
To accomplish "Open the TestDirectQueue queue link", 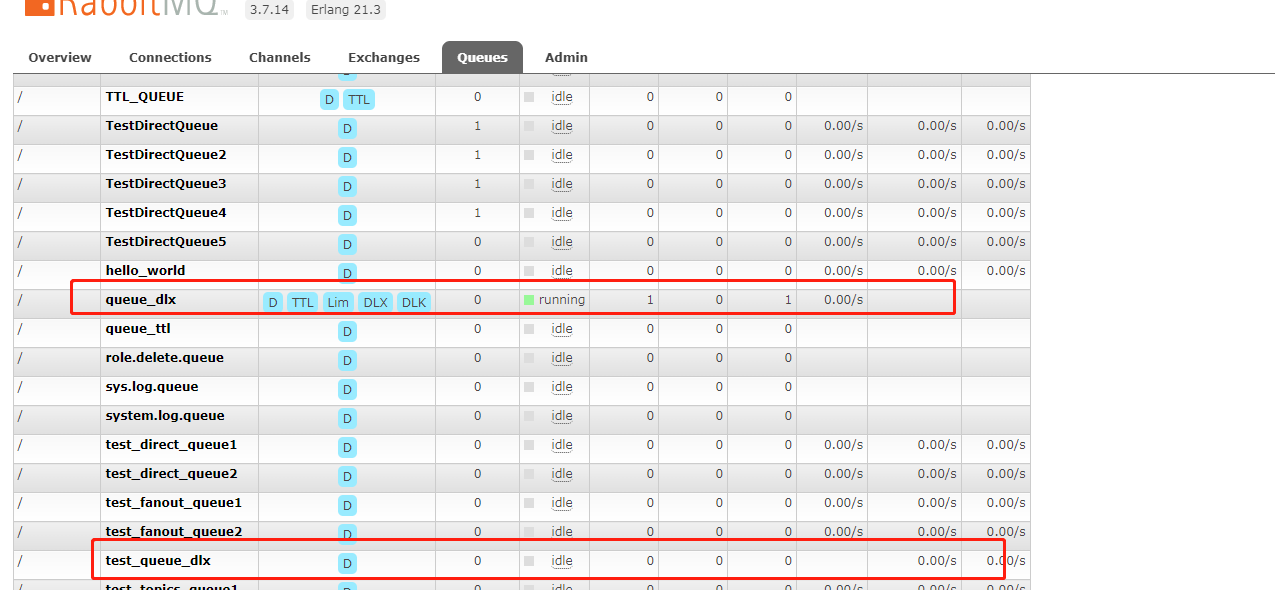I will [162, 126].
